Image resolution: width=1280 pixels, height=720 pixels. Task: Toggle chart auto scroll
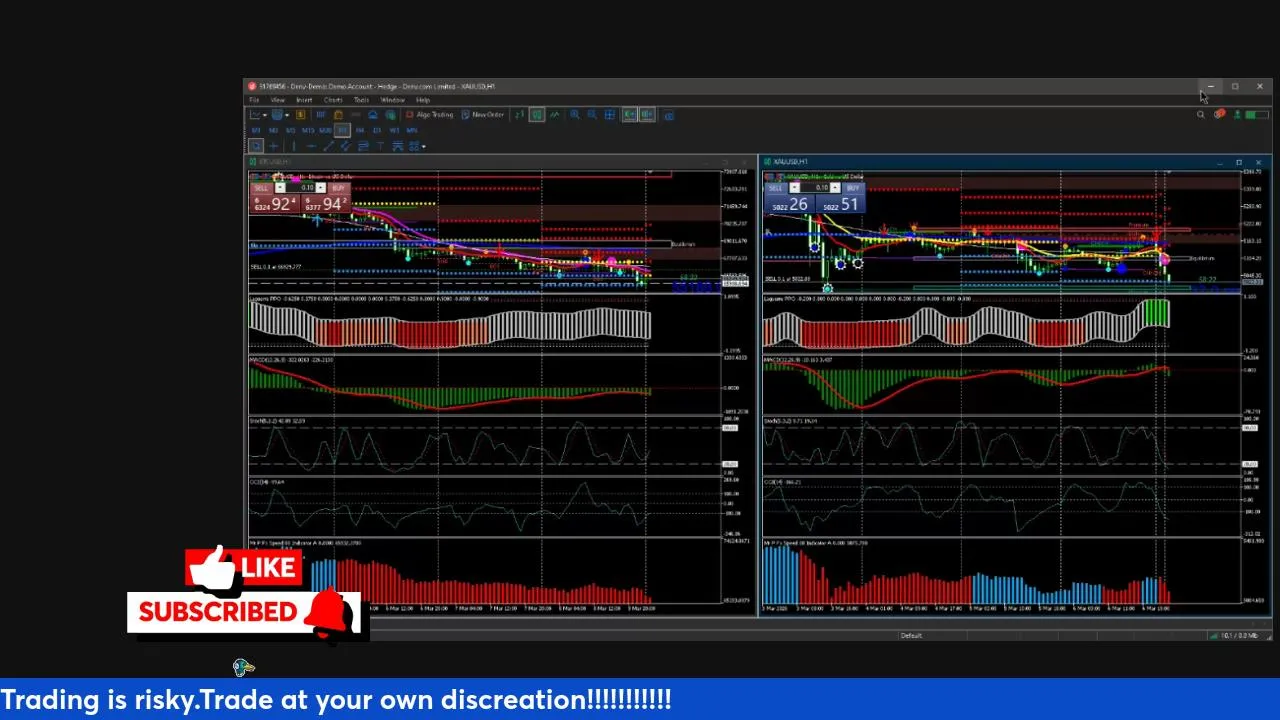[x=630, y=115]
